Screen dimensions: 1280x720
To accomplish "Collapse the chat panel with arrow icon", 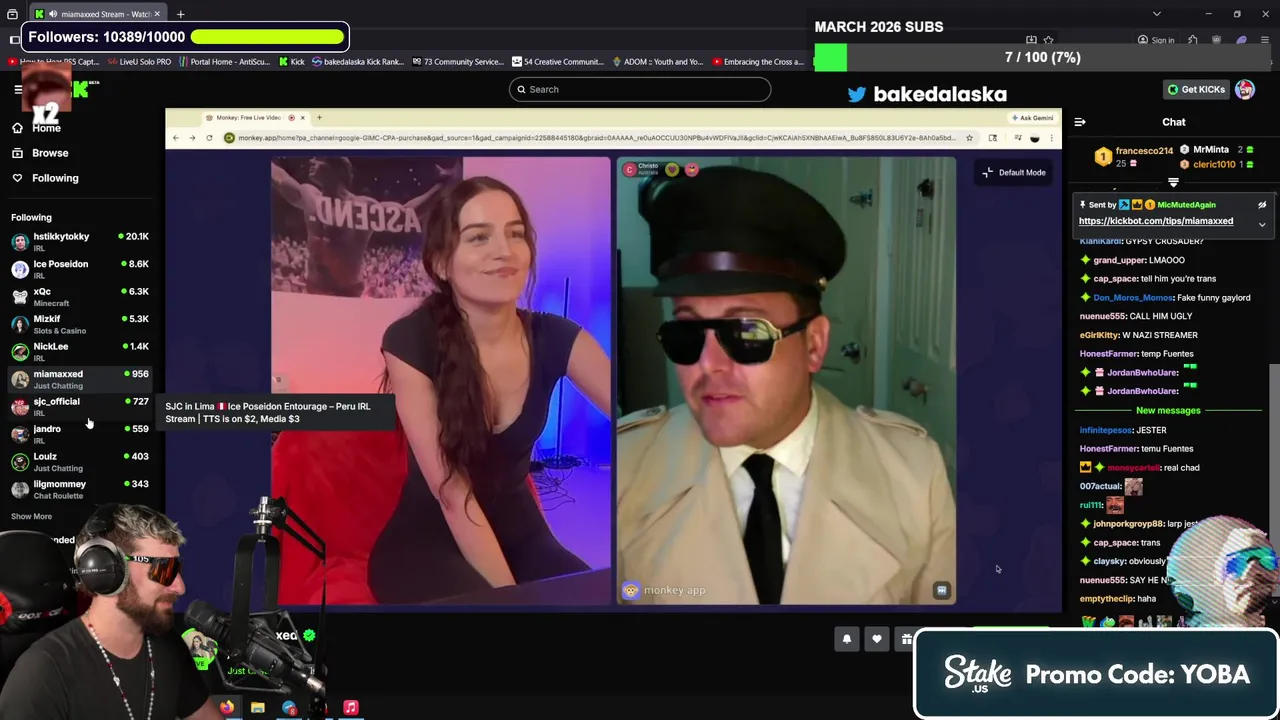I will [x=1080, y=122].
